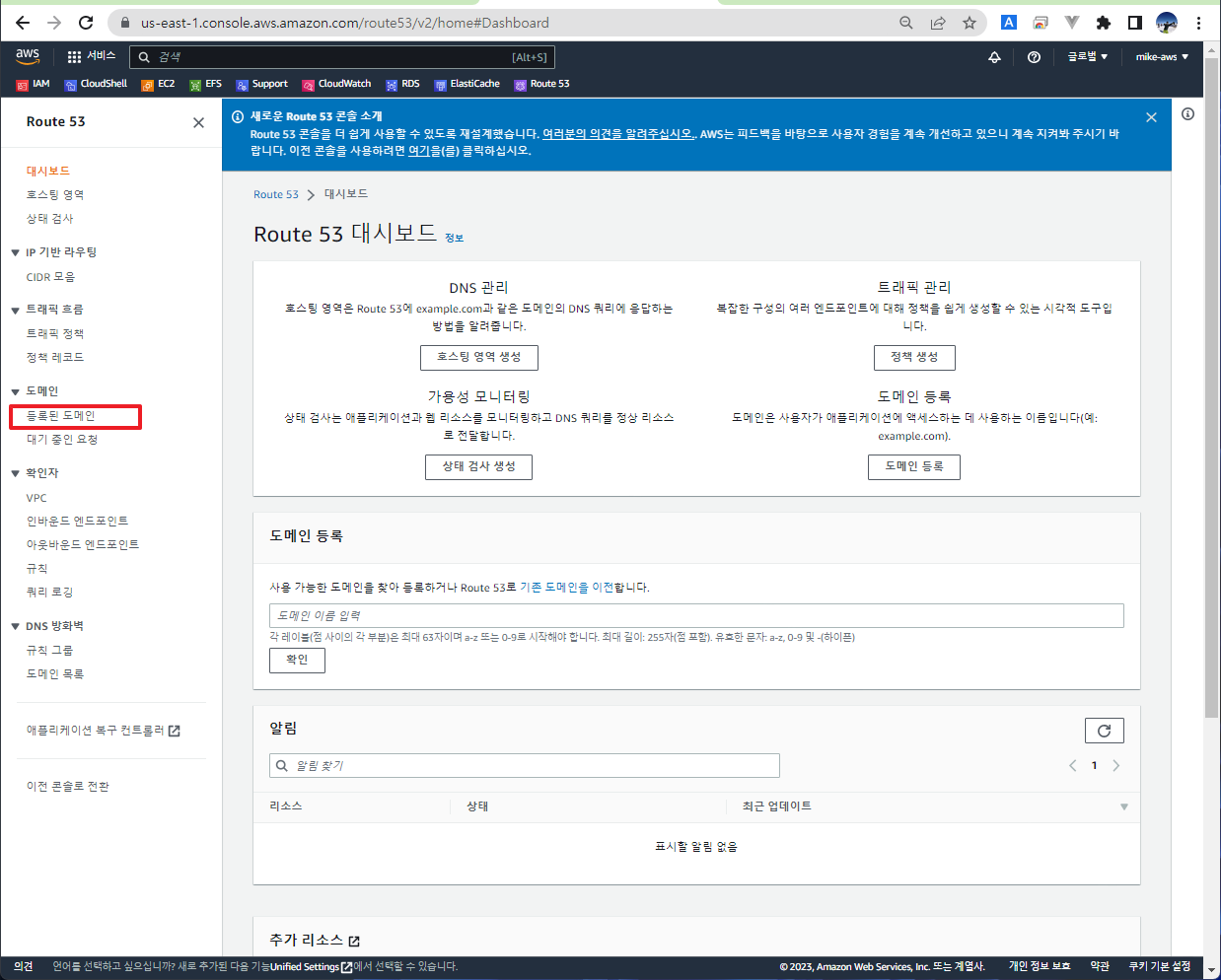This screenshot has width=1221, height=980.
Task: Open the help question mark icon
Action: [1034, 57]
